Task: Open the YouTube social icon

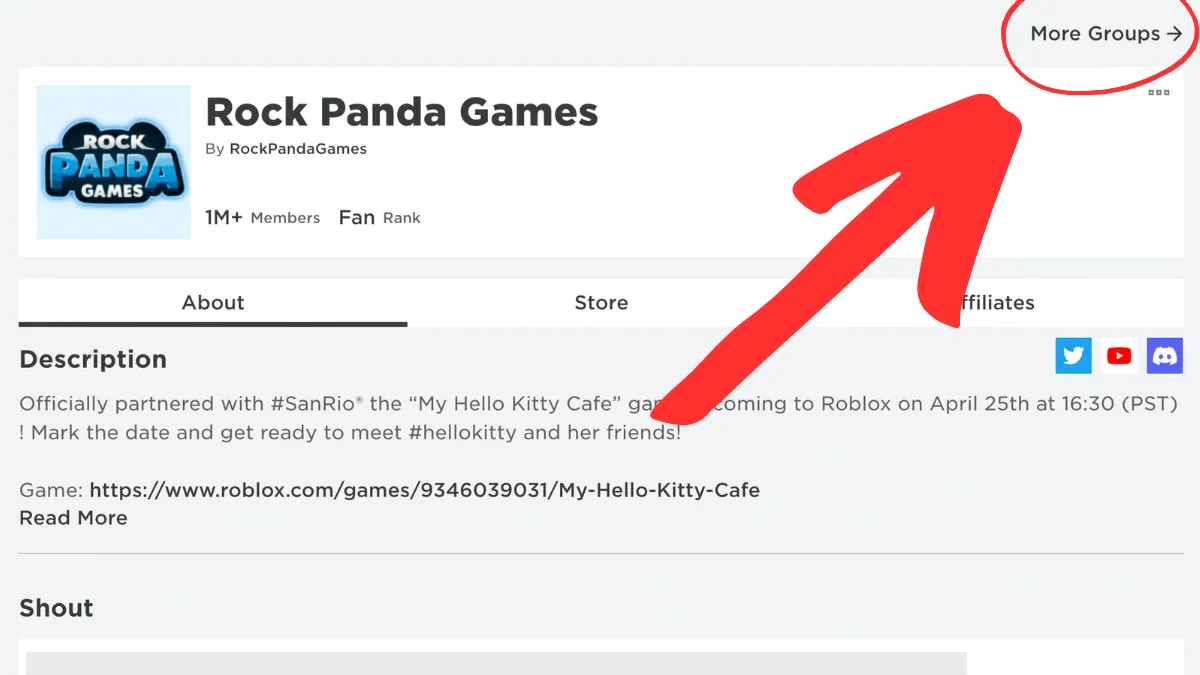Action: [x=1119, y=355]
